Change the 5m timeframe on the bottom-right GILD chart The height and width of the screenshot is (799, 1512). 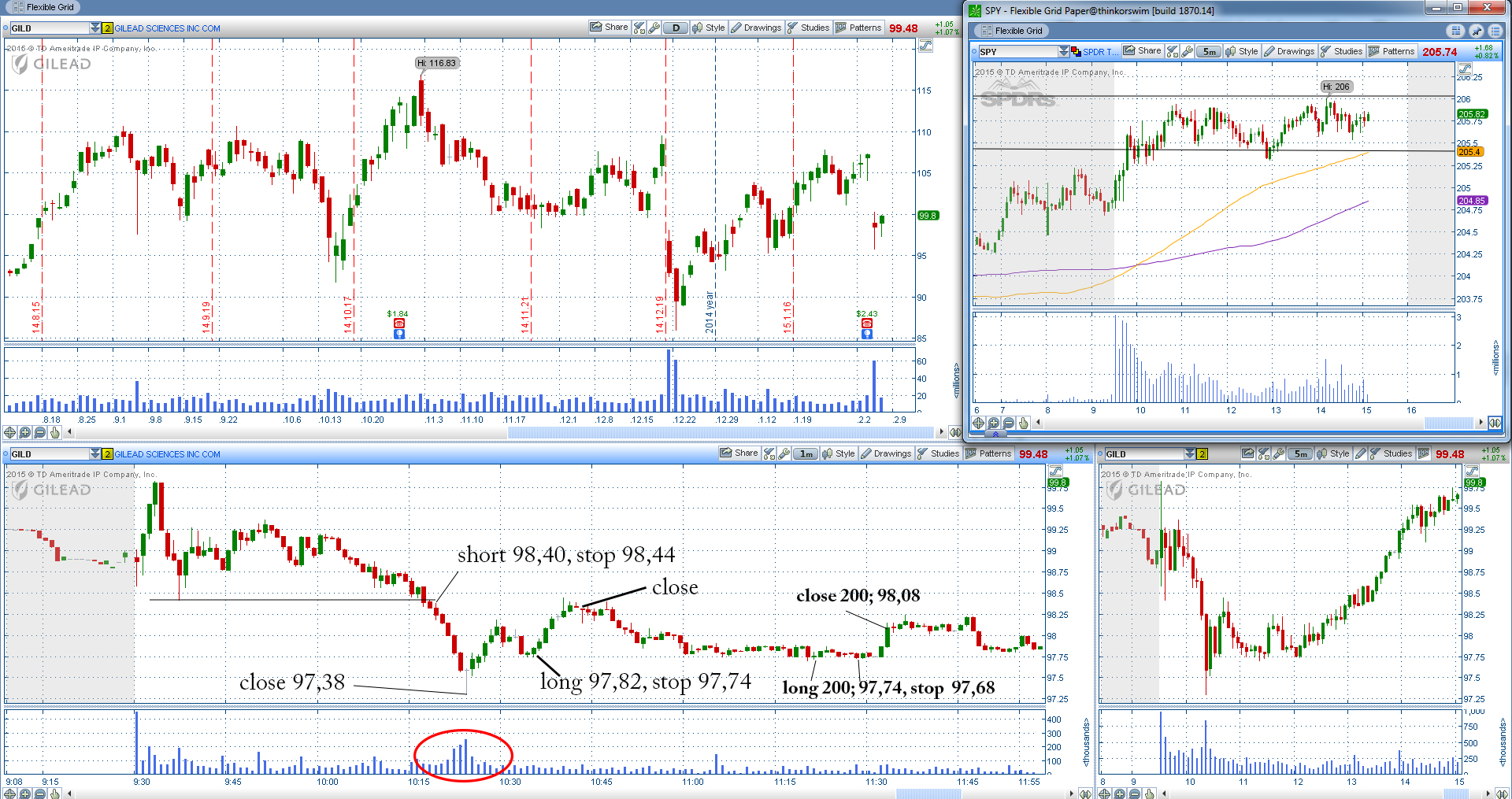[x=1300, y=453]
